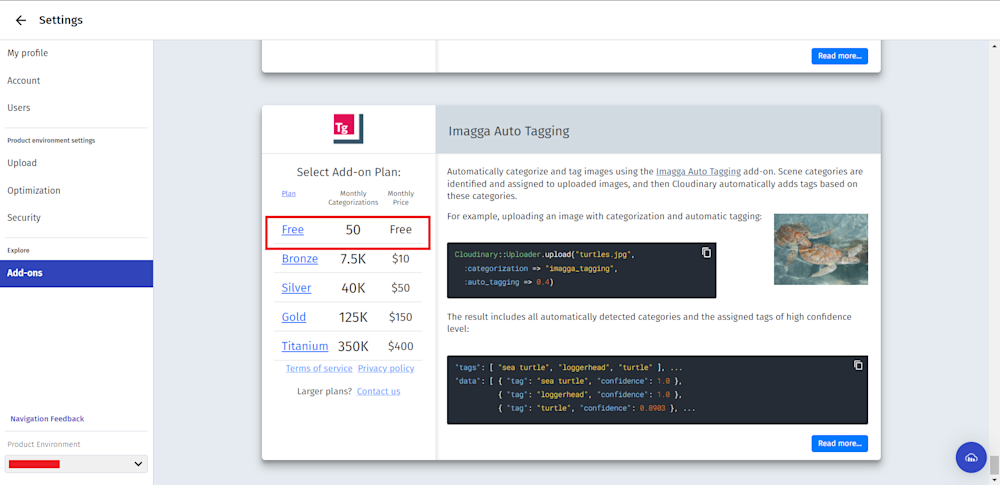This screenshot has width=1000, height=485.
Task: Open Imagga Auto Tagging documentation link
Action: 698,171
